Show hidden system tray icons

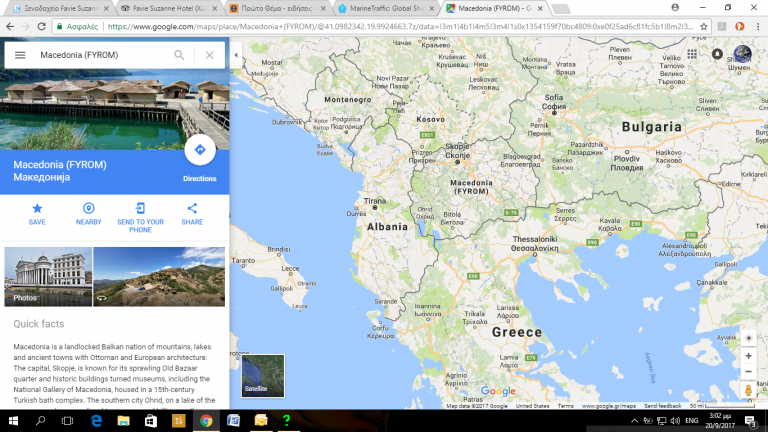635,421
